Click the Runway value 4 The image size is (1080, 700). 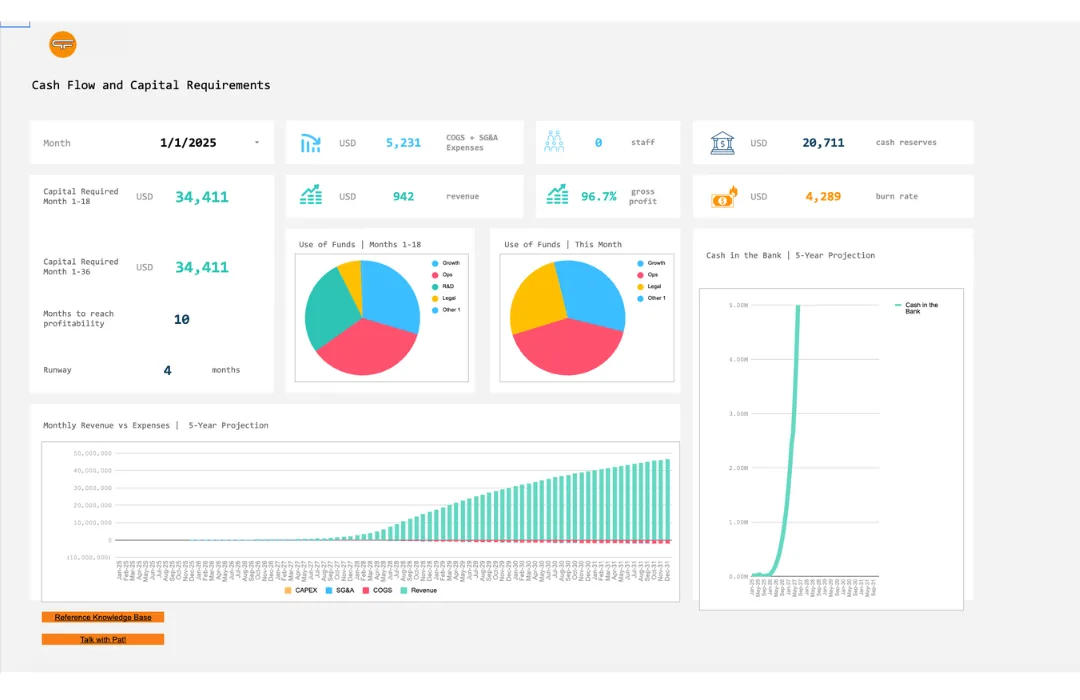click(x=167, y=371)
